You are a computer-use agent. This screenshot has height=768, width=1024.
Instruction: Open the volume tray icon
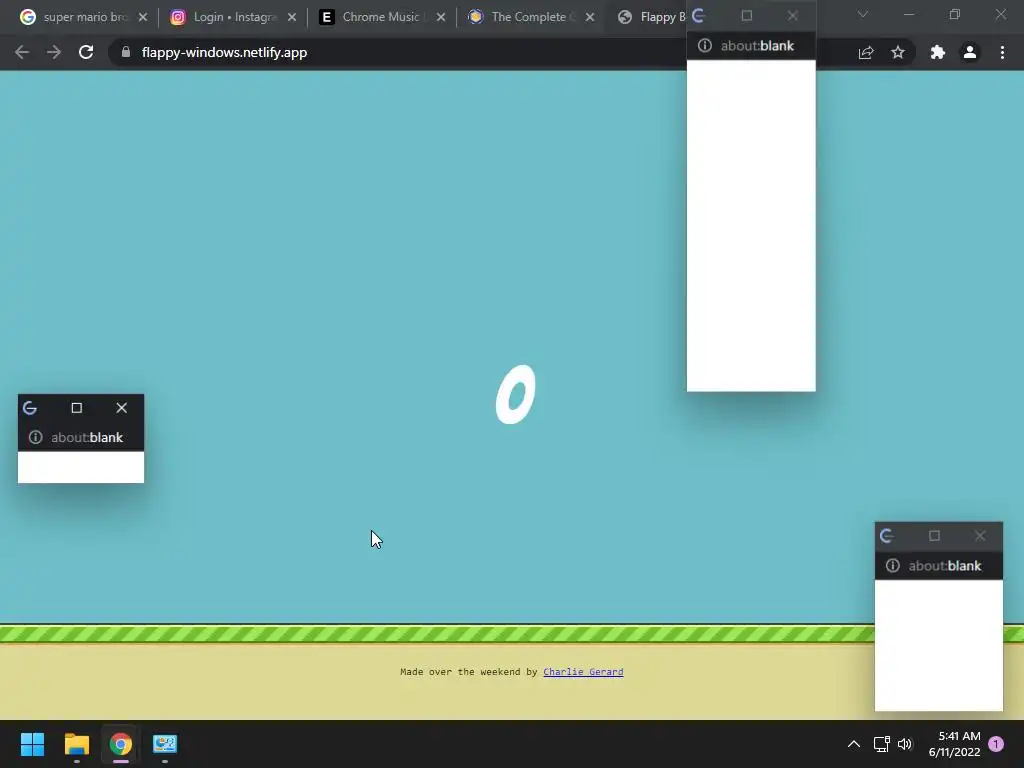click(x=904, y=744)
